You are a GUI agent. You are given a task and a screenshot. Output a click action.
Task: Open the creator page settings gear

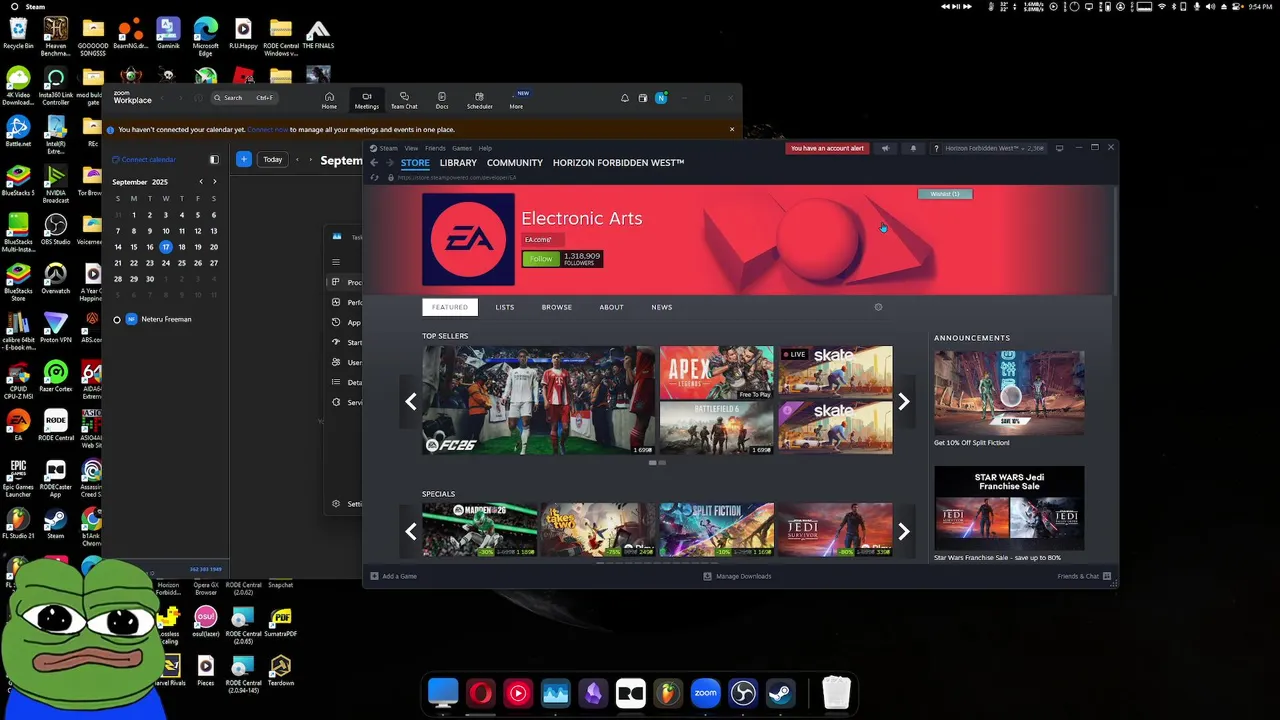pos(878,307)
